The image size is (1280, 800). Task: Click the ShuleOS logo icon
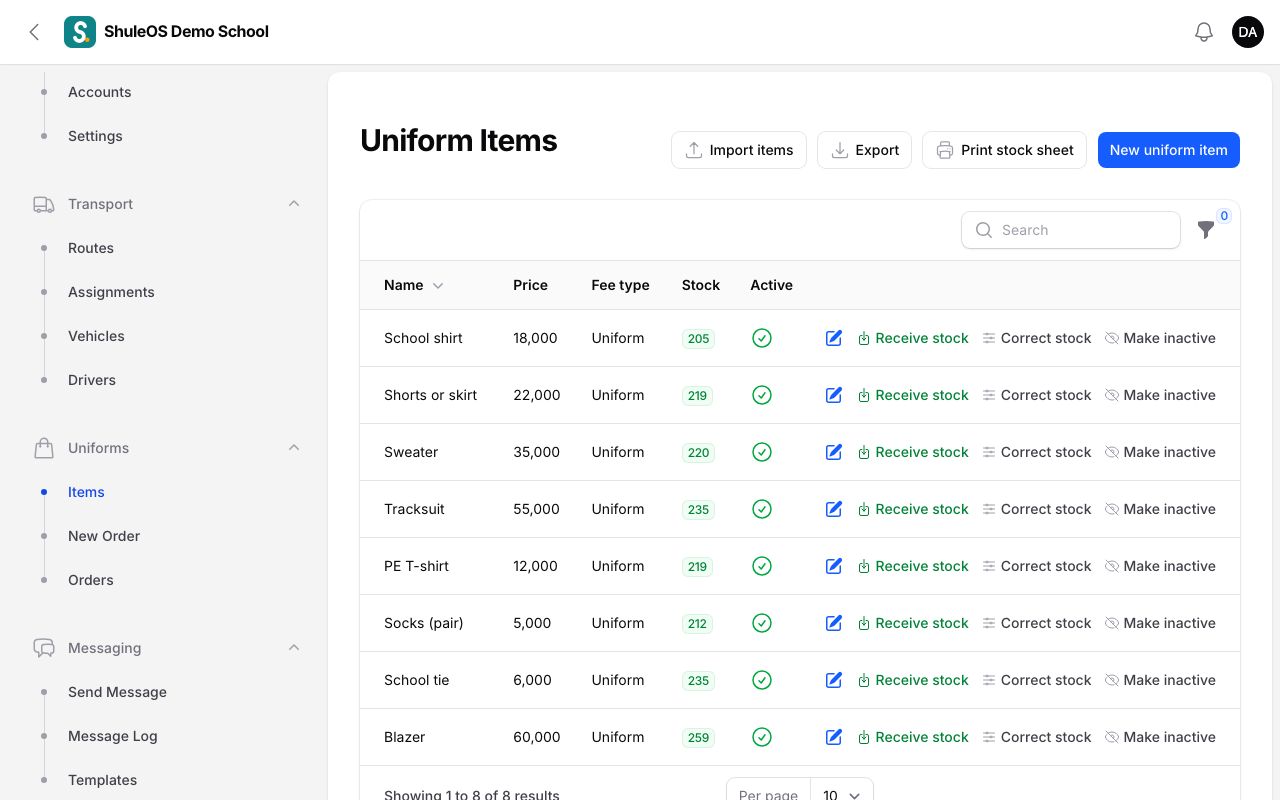point(80,32)
